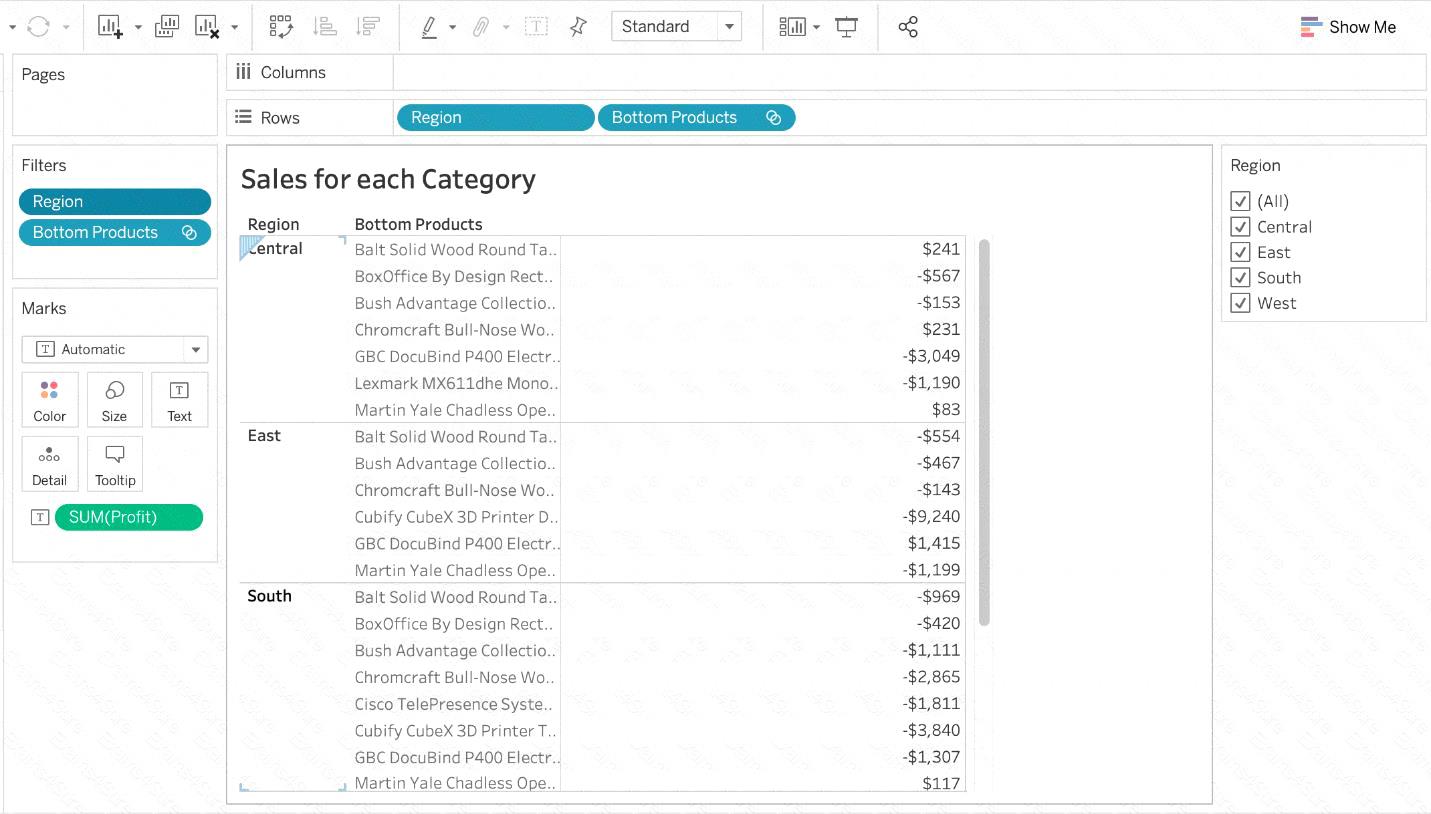Enter presentation mode icon
Image resolution: width=1431 pixels, height=814 pixels.
(x=847, y=27)
